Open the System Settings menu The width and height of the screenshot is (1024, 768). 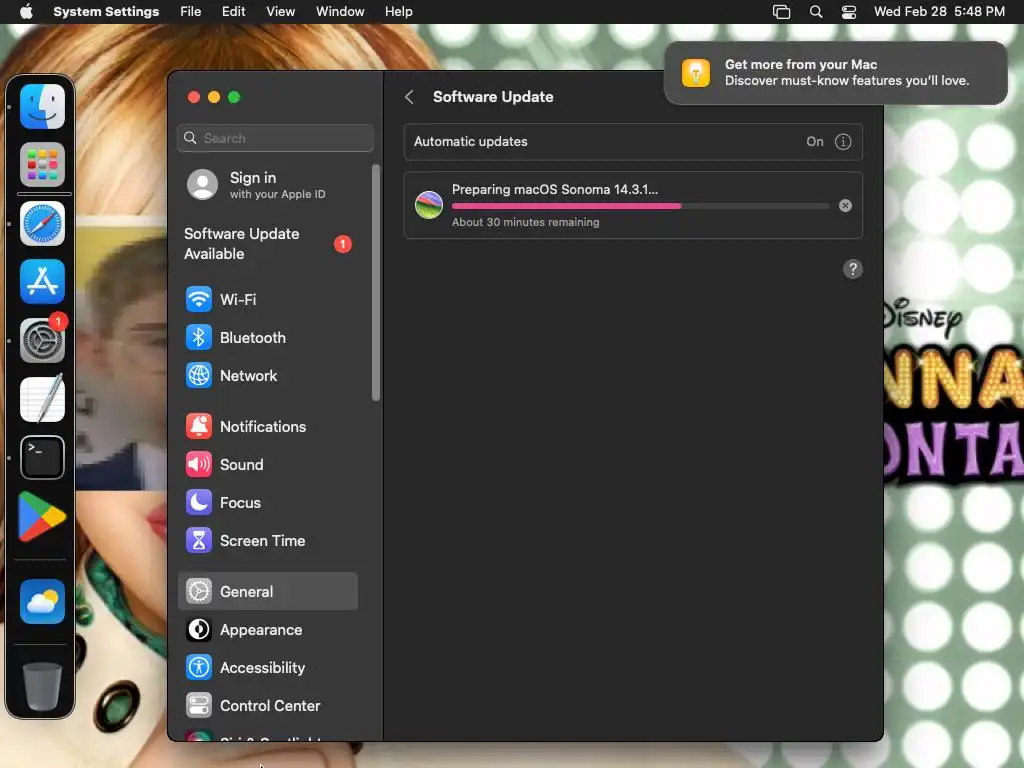(x=106, y=12)
